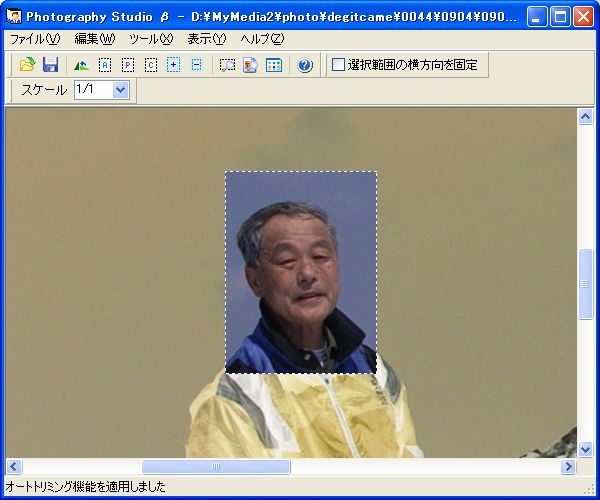Open help via the blue question mark icon

click(x=305, y=65)
